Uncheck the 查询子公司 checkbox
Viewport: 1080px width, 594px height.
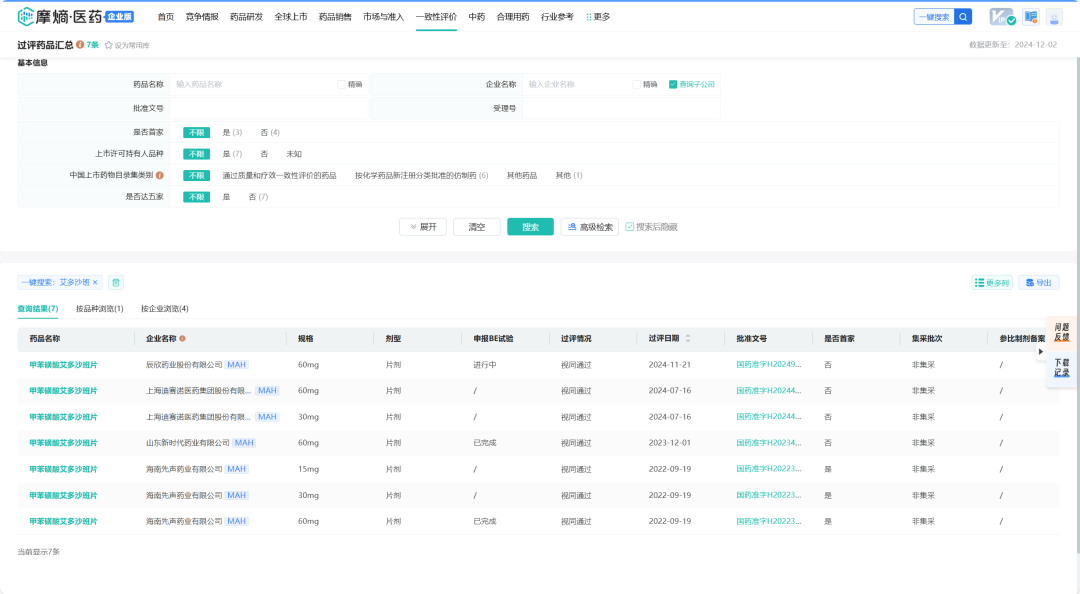click(x=673, y=84)
